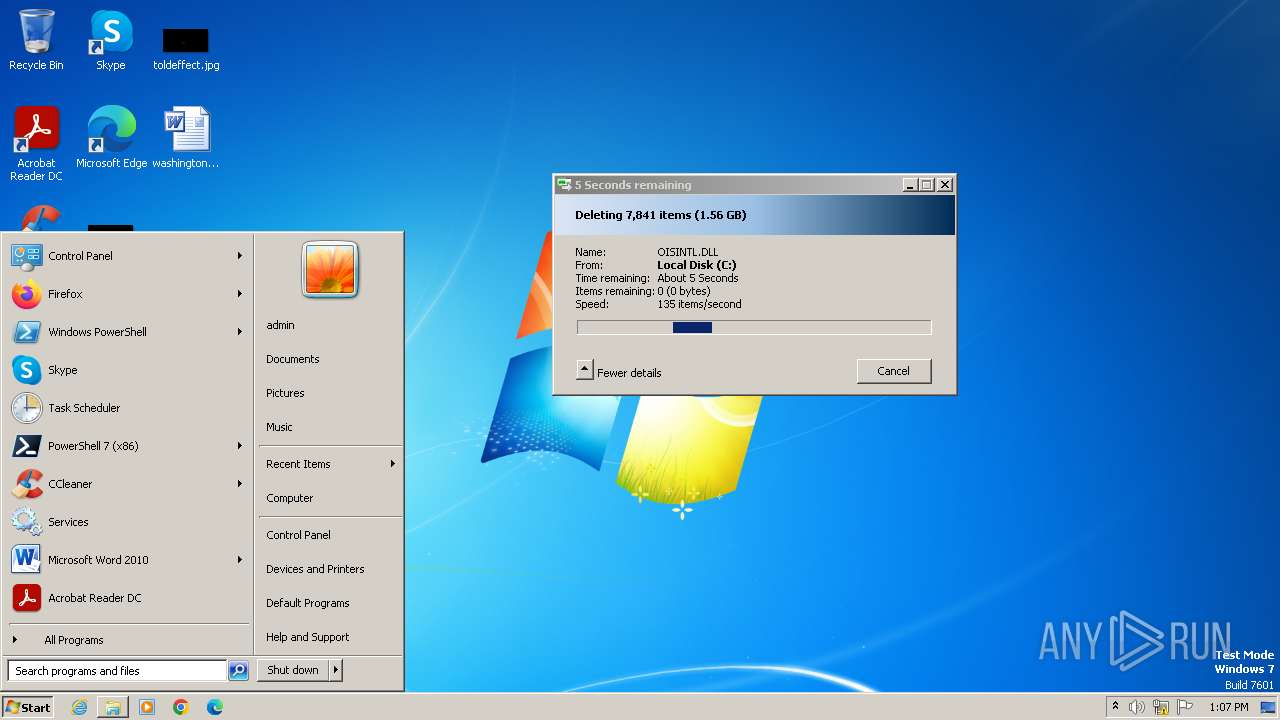Viewport: 1280px width, 720px height.
Task: Open the Skype desktop shortcut
Action: [x=111, y=40]
